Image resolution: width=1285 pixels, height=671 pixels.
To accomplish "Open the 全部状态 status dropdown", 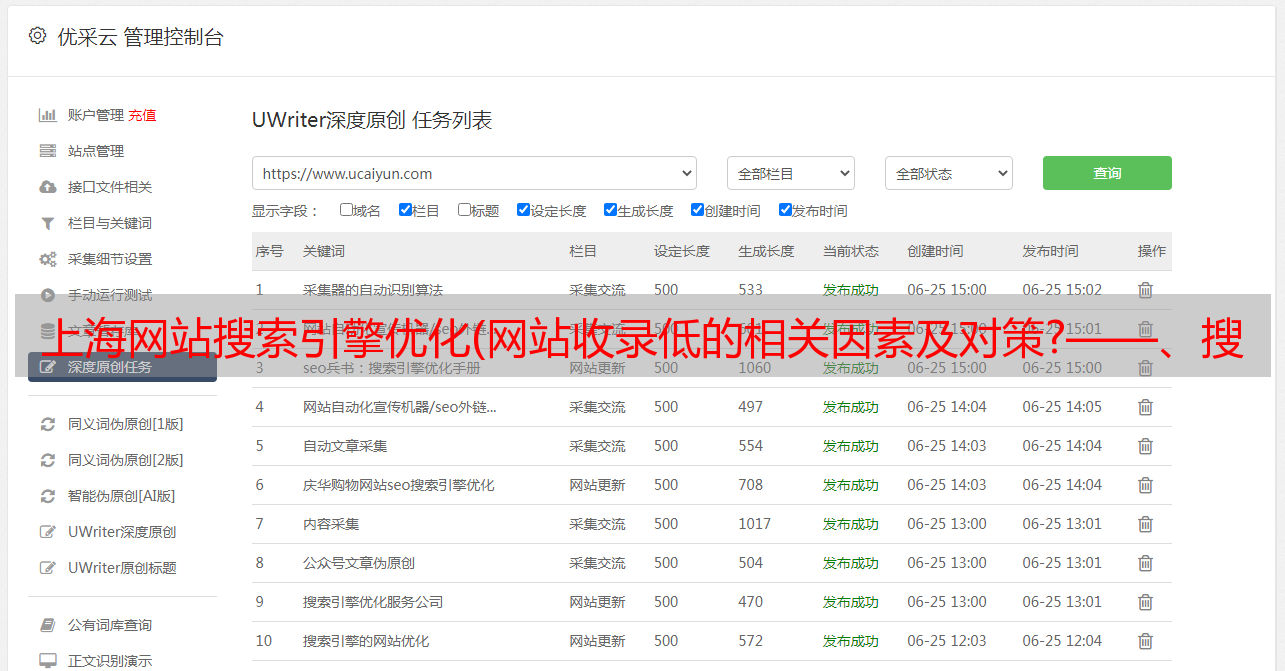I will [948, 173].
